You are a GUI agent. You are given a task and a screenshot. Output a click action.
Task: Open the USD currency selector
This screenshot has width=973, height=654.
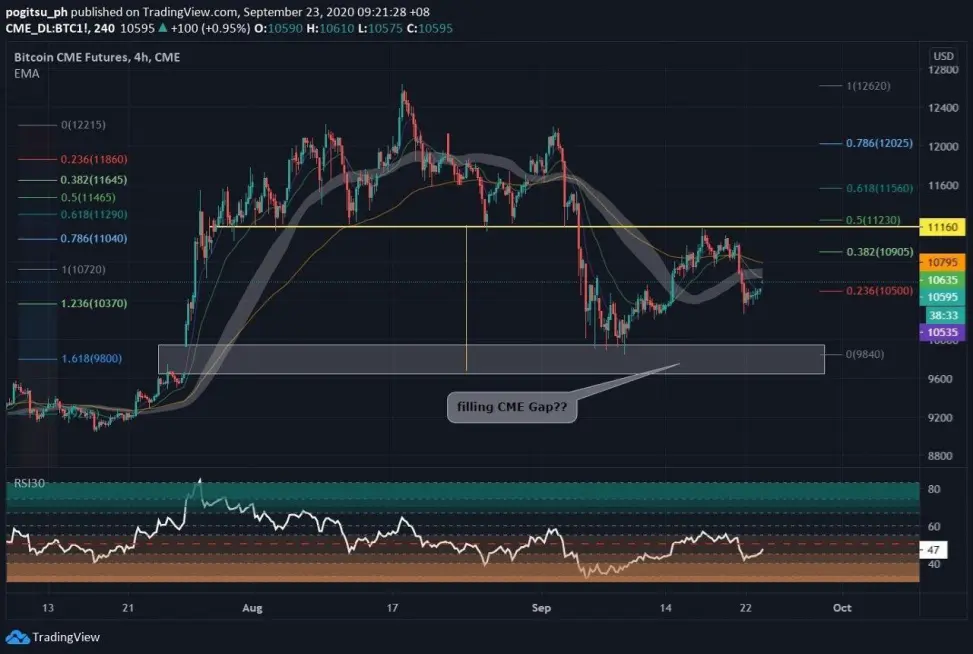coord(943,56)
